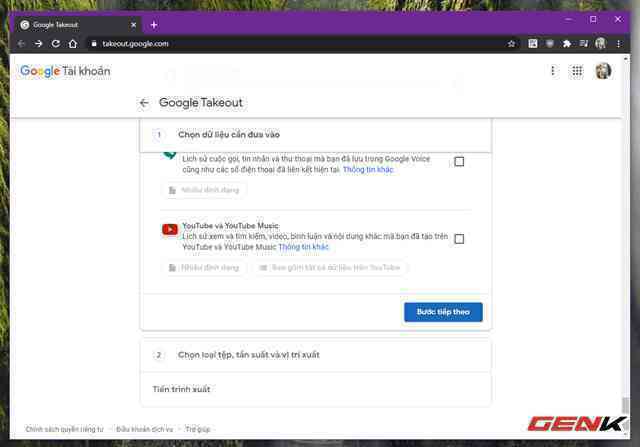Click the Google Tài khoản logo
The height and width of the screenshot is (447, 640).
pos(65,71)
